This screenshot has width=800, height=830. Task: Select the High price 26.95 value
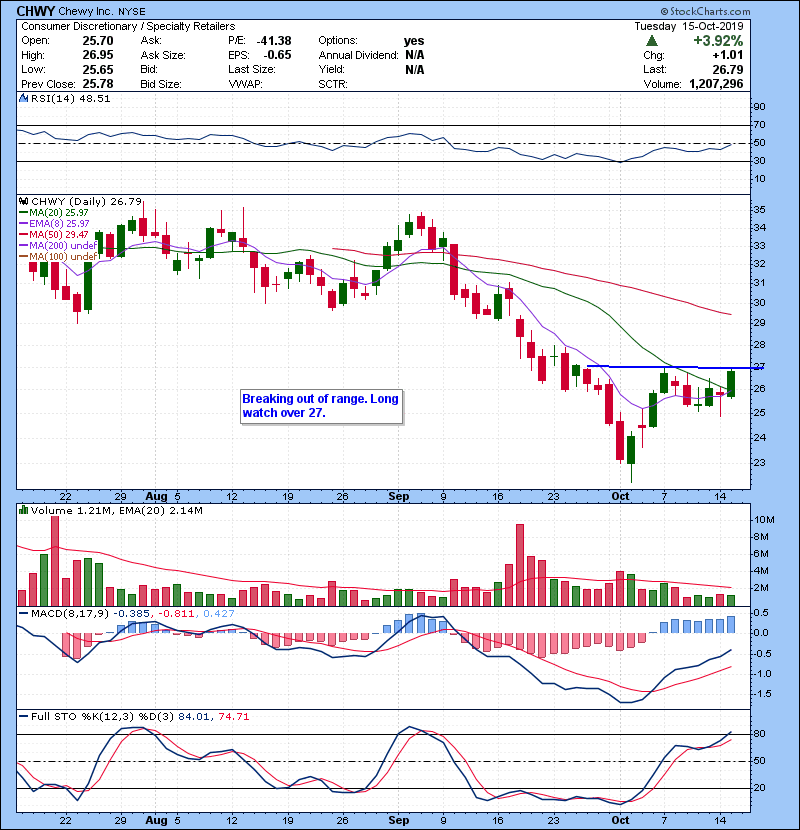pos(97,55)
